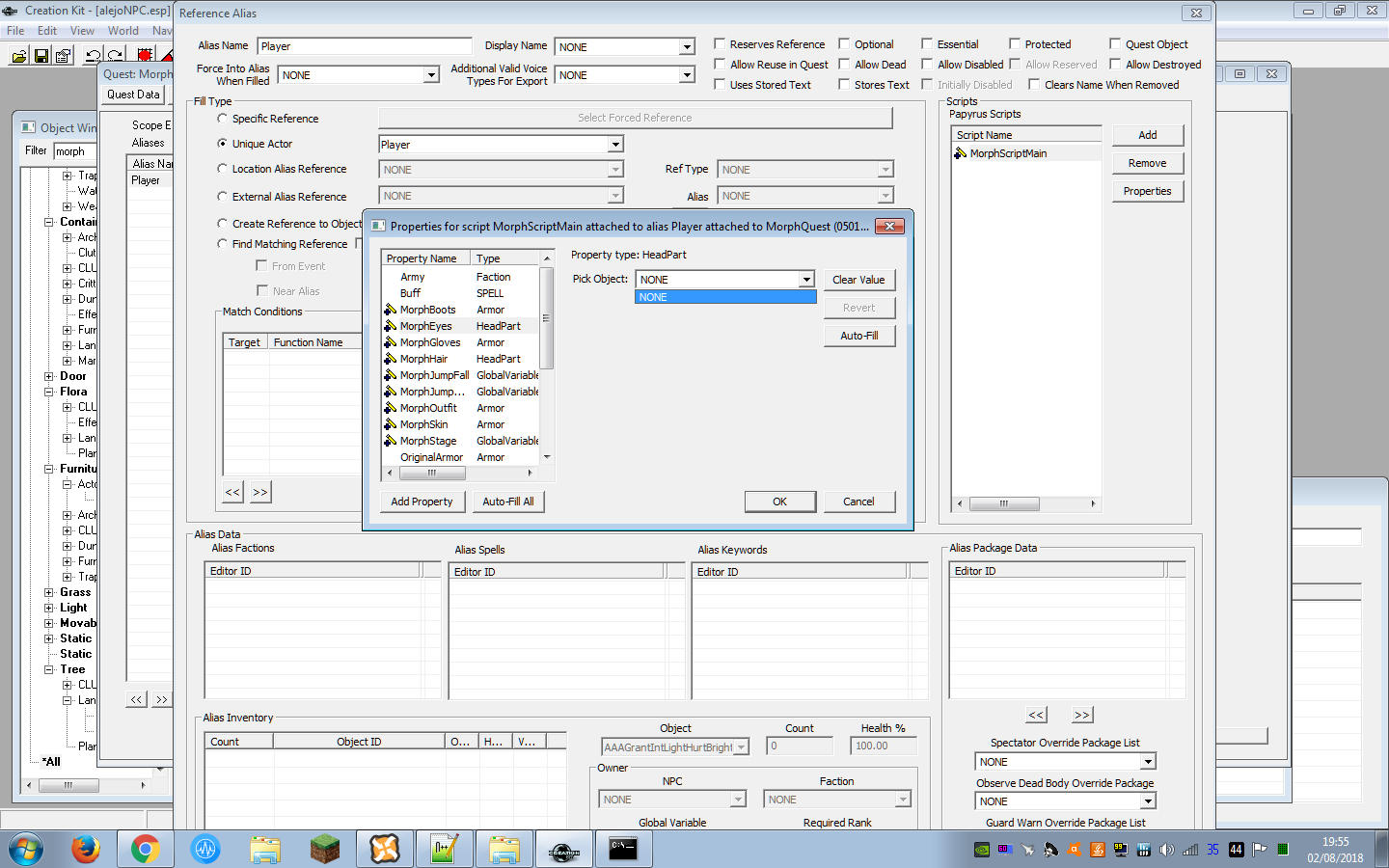1389x868 pixels.
Task: Open Action Center flag tray icon
Action: (1260, 850)
